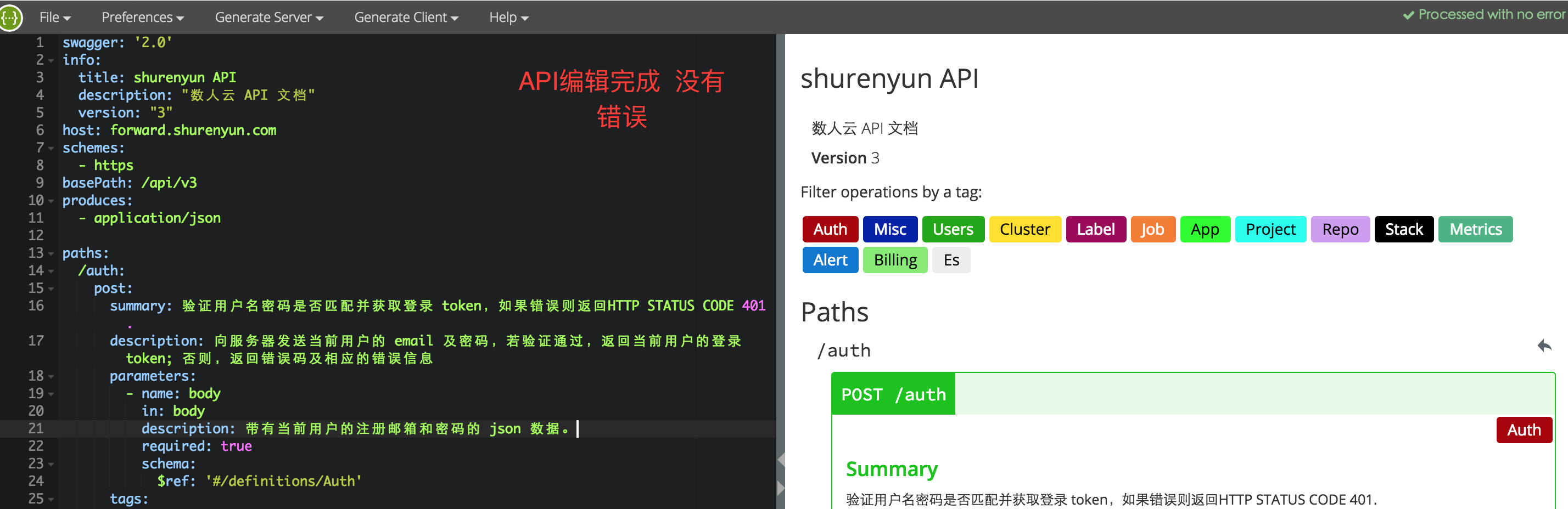
Task: Filter operations by the Project tag
Action: (x=1270, y=229)
